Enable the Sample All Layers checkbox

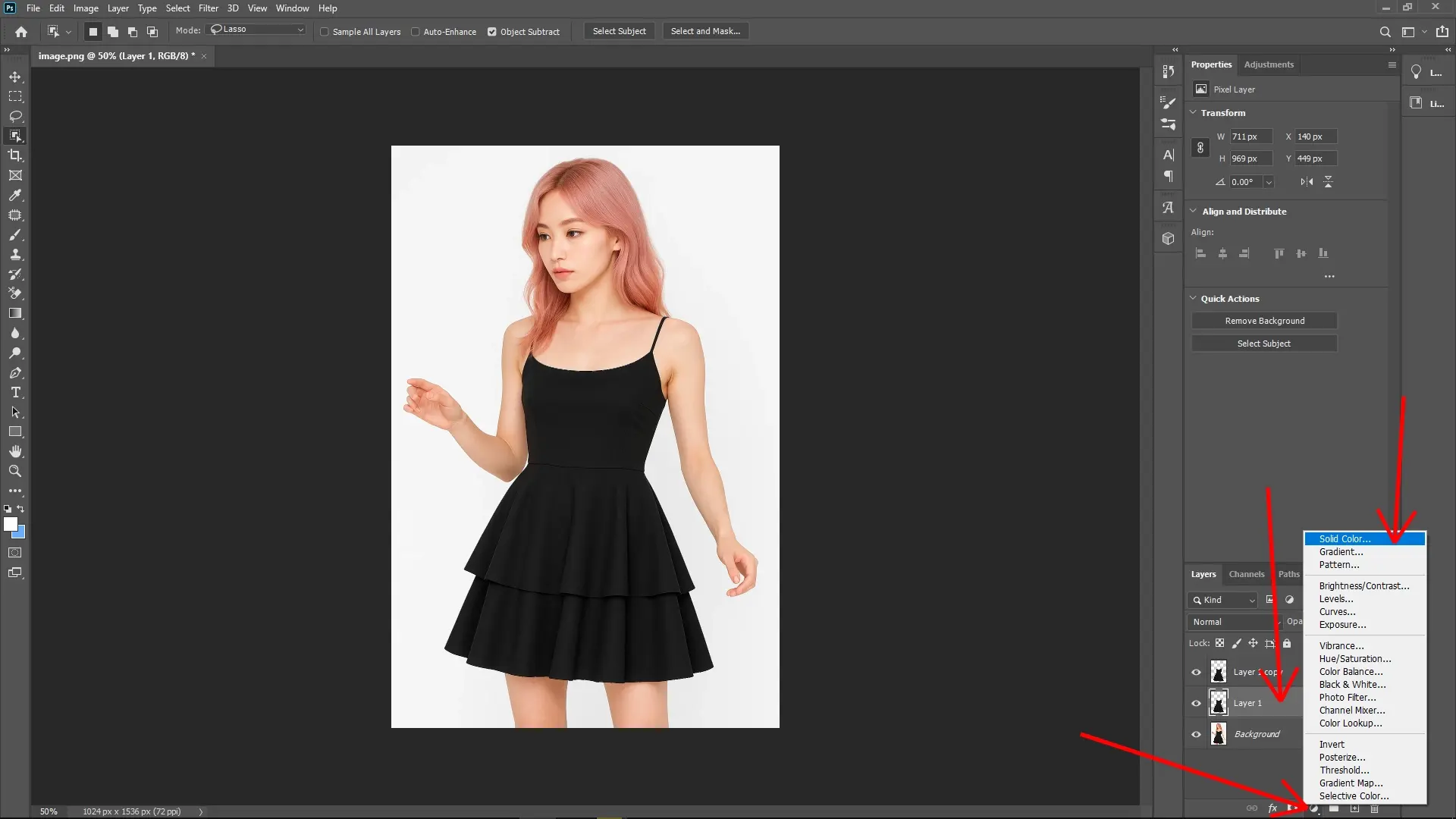pos(325,32)
